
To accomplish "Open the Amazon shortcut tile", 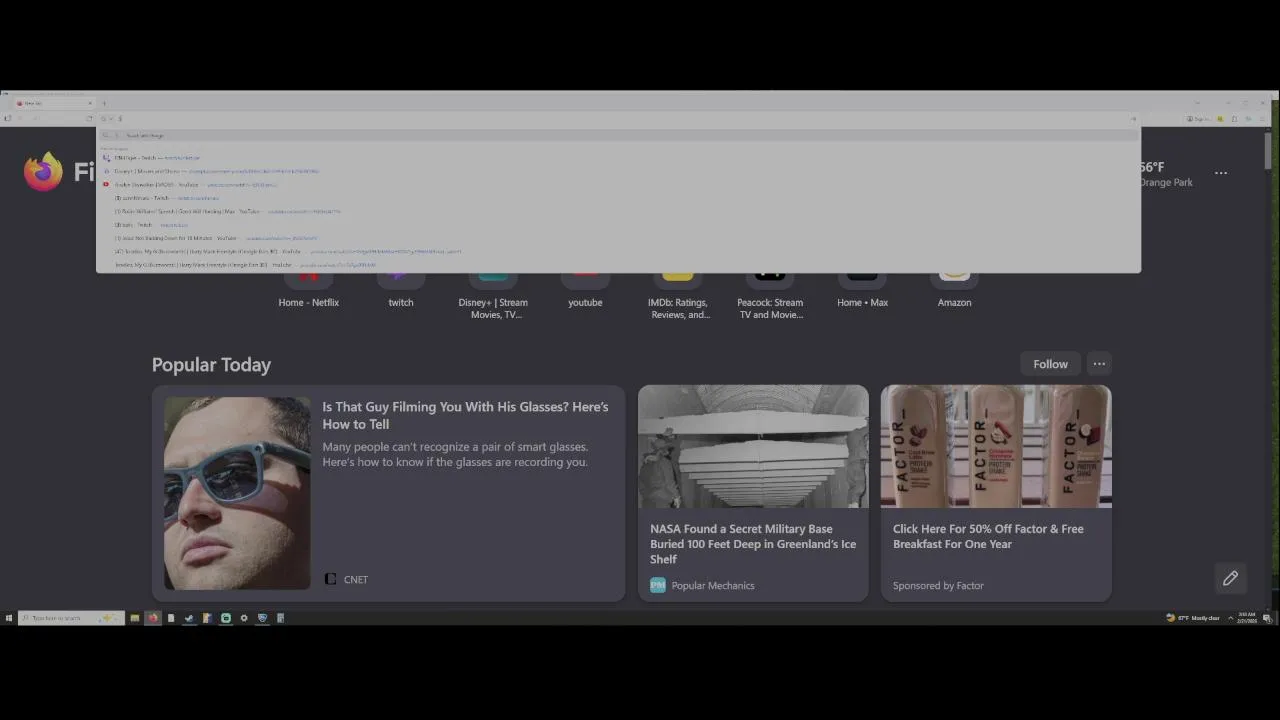I will click(x=954, y=290).
